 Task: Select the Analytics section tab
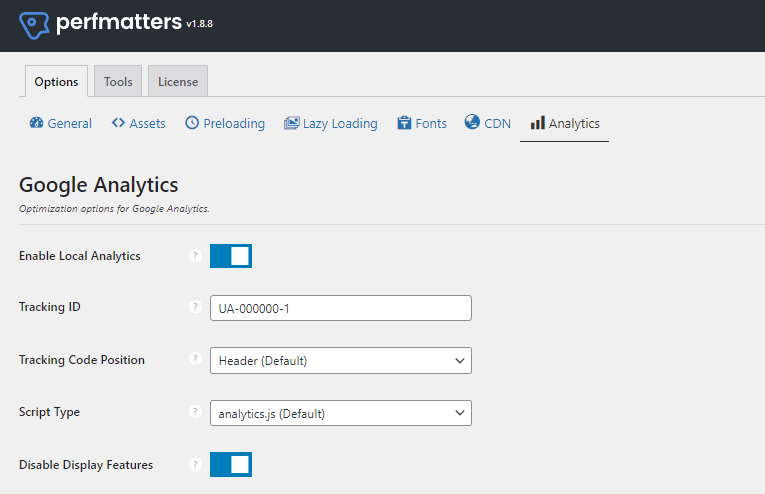pos(564,123)
